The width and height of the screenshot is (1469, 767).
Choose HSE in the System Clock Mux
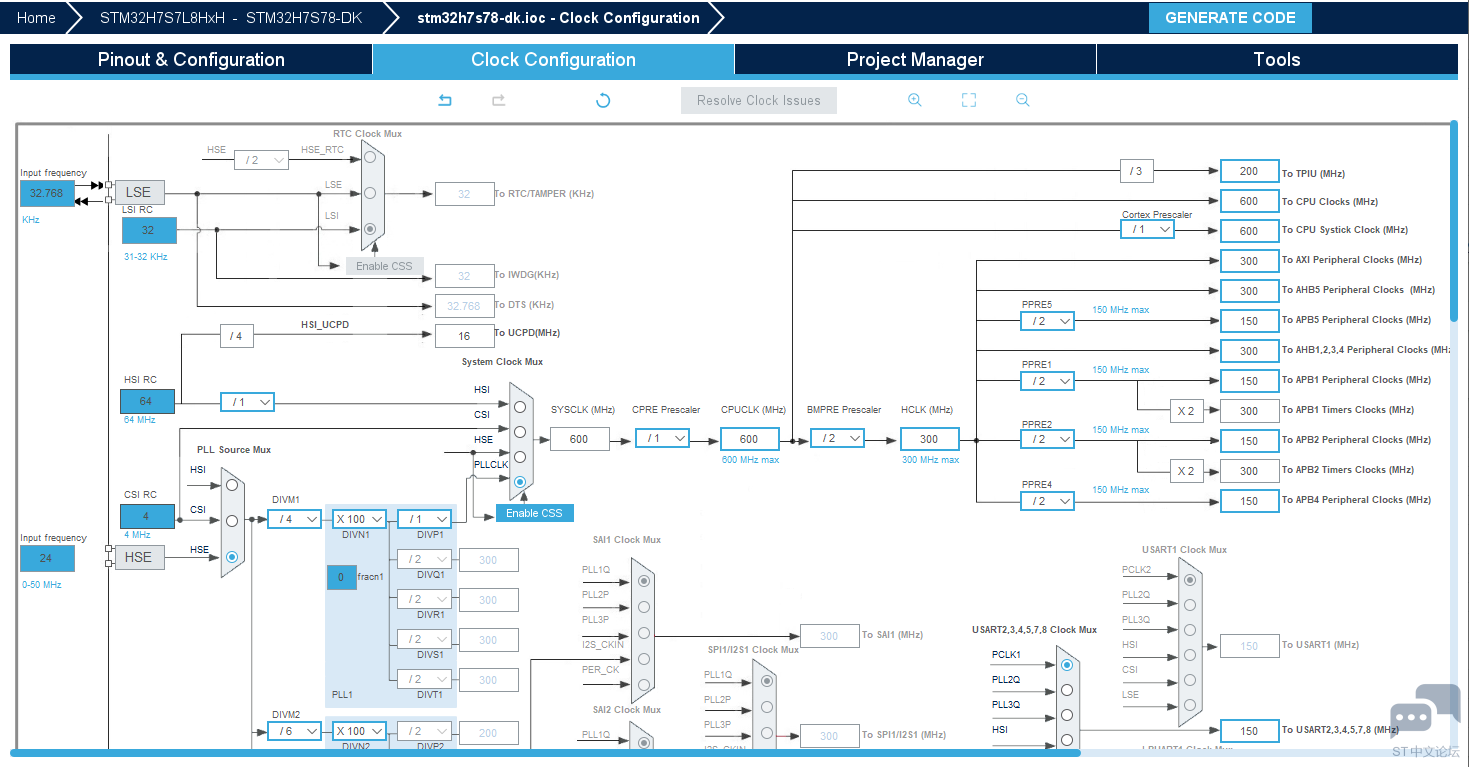[x=519, y=457]
